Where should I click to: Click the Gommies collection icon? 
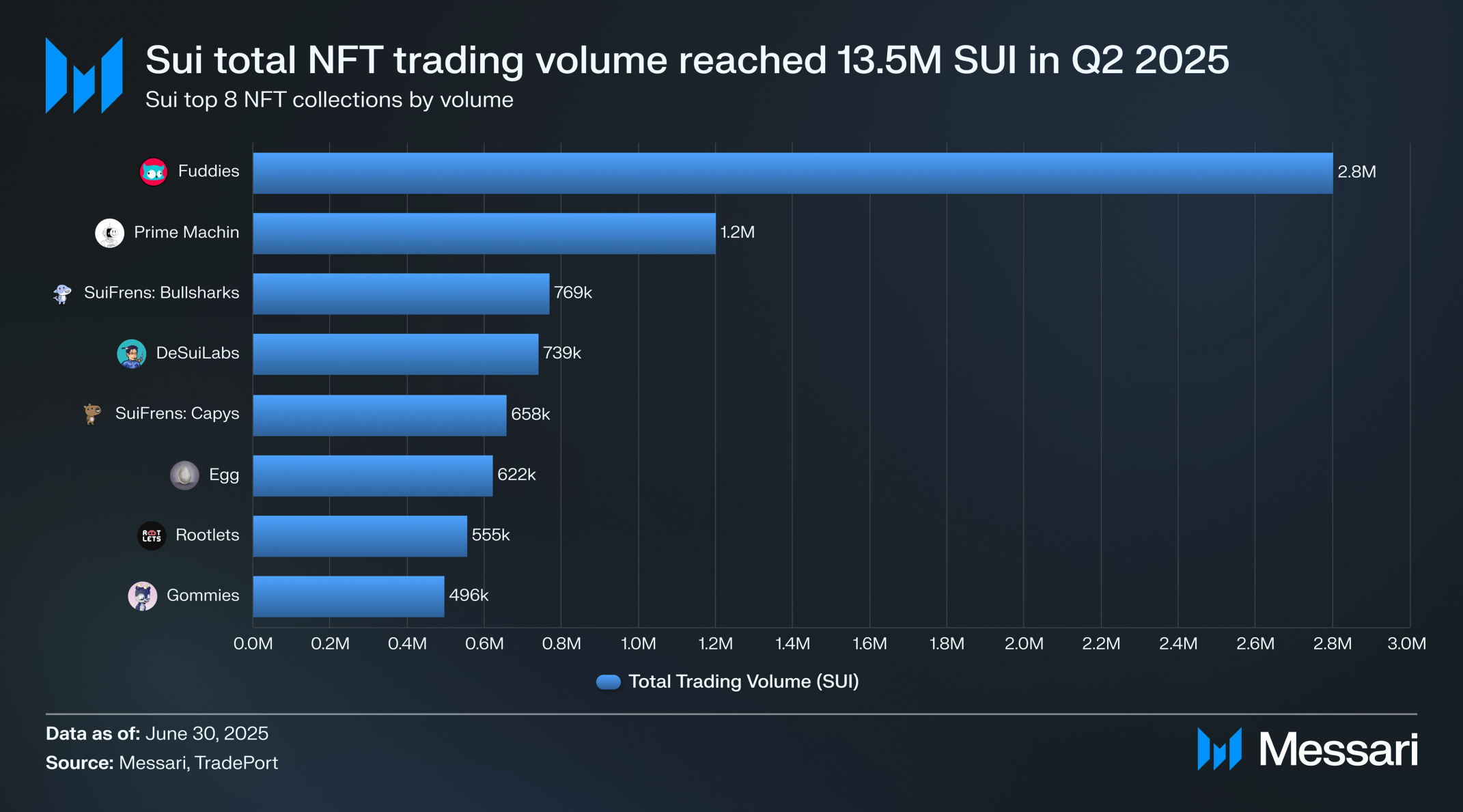point(143,596)
